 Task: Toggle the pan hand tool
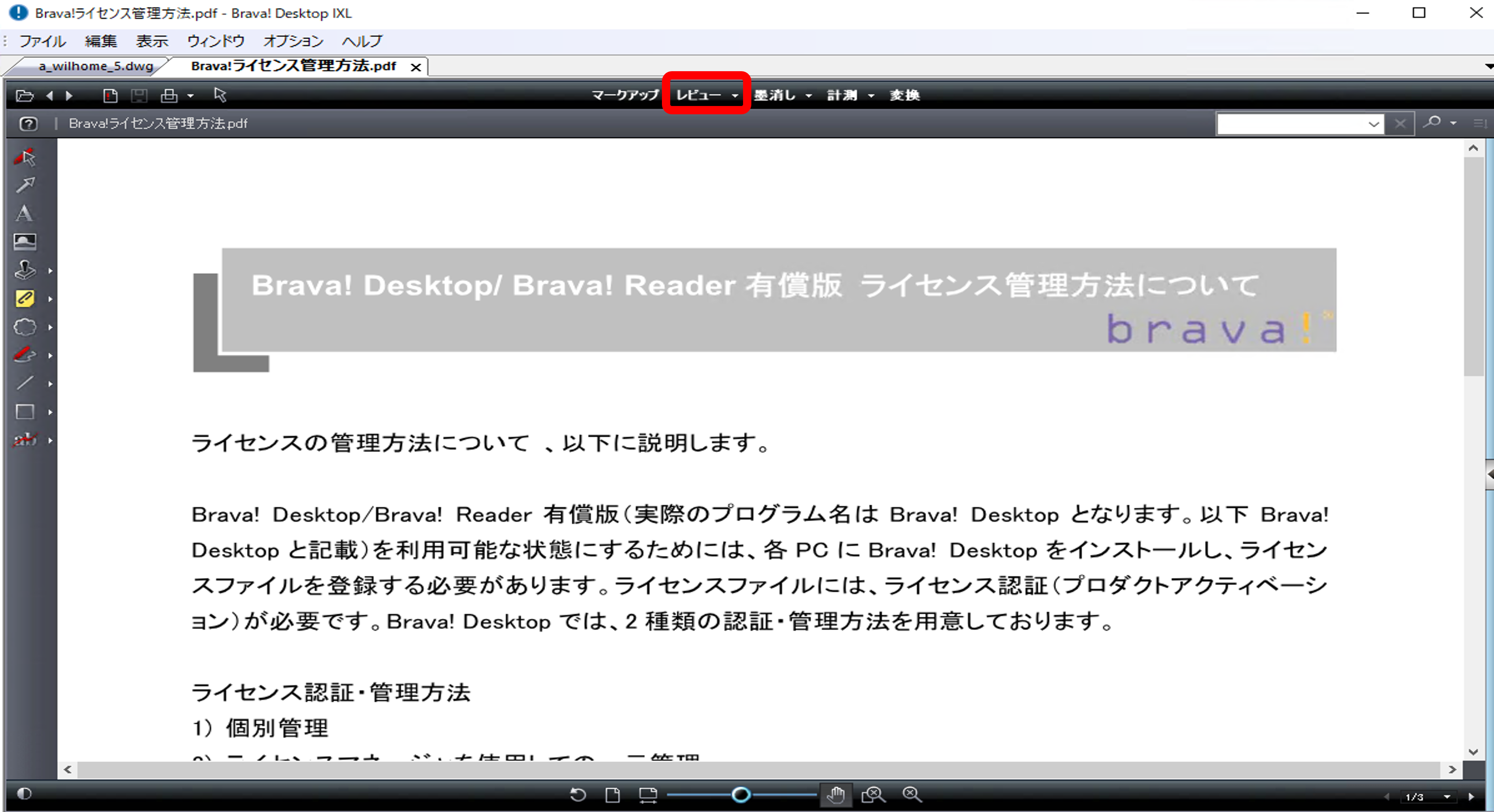tap(836, 795)
